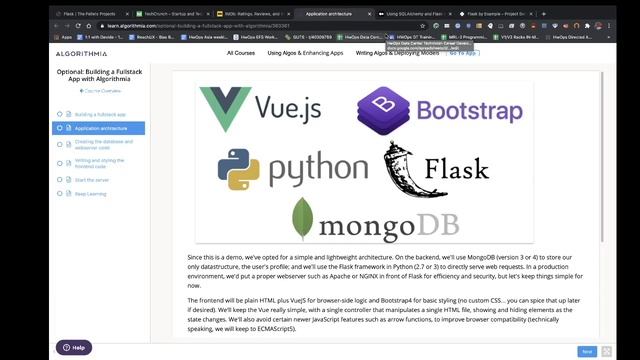Open Start the server lesson
Image resolution: width=640 pixels, height=360 pixels.
pos(92,180)
